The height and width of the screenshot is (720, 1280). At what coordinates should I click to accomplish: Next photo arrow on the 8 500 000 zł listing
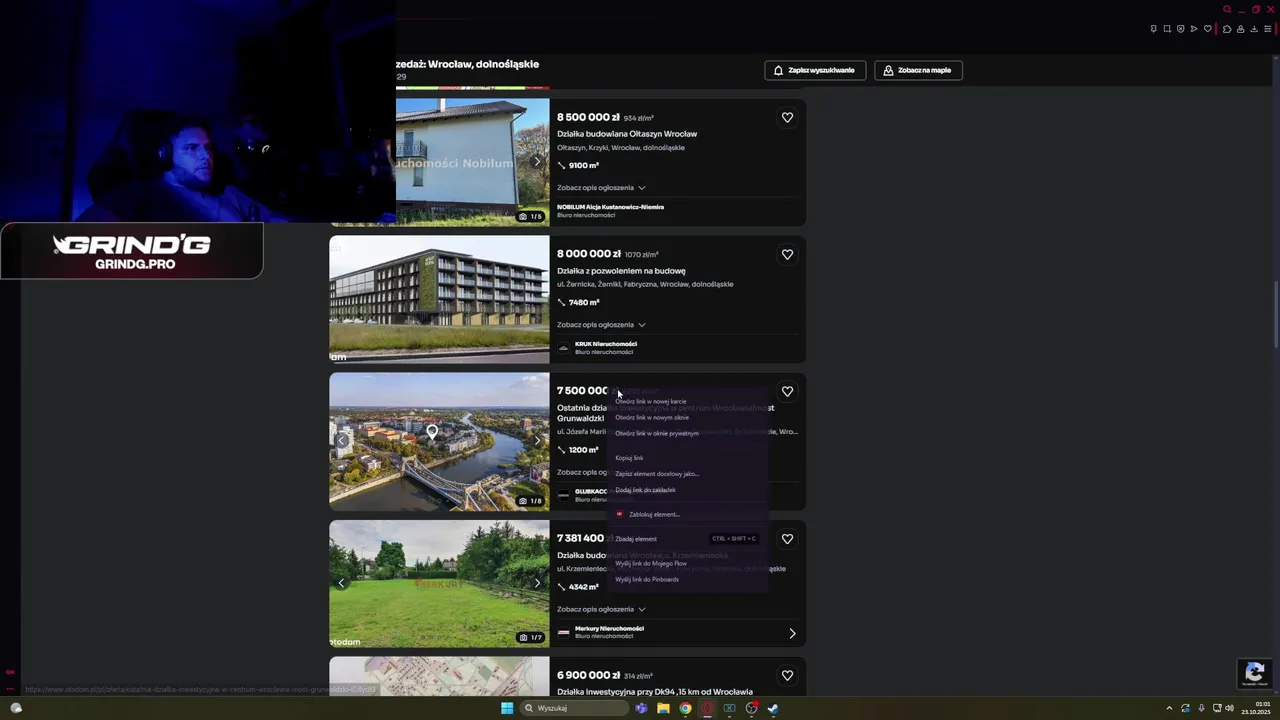point(537,162)
